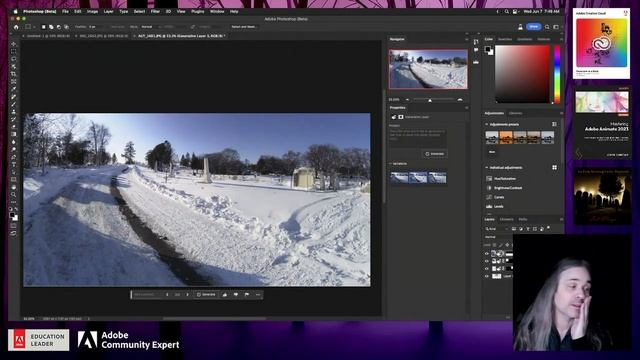Click the flag report icon in task bar
The height and width of the screenshot is (360, 640).
[247, 294]
